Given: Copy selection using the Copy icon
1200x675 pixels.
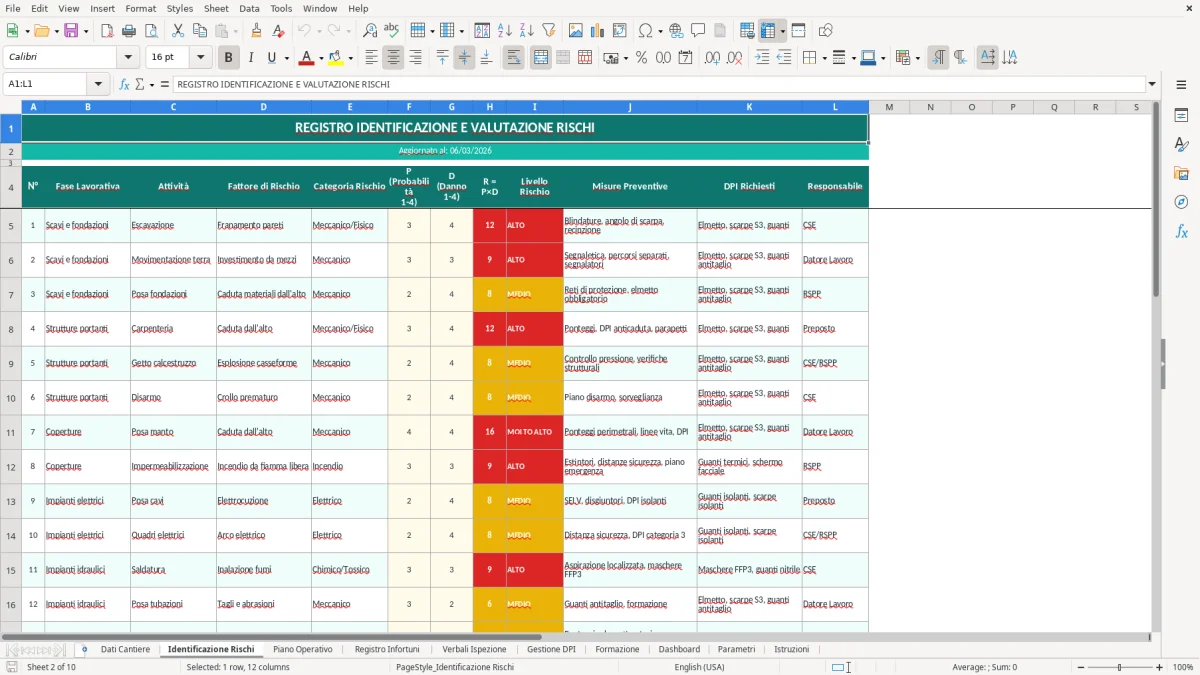Looking at the screenshot, I should click(x=199, y=31).
